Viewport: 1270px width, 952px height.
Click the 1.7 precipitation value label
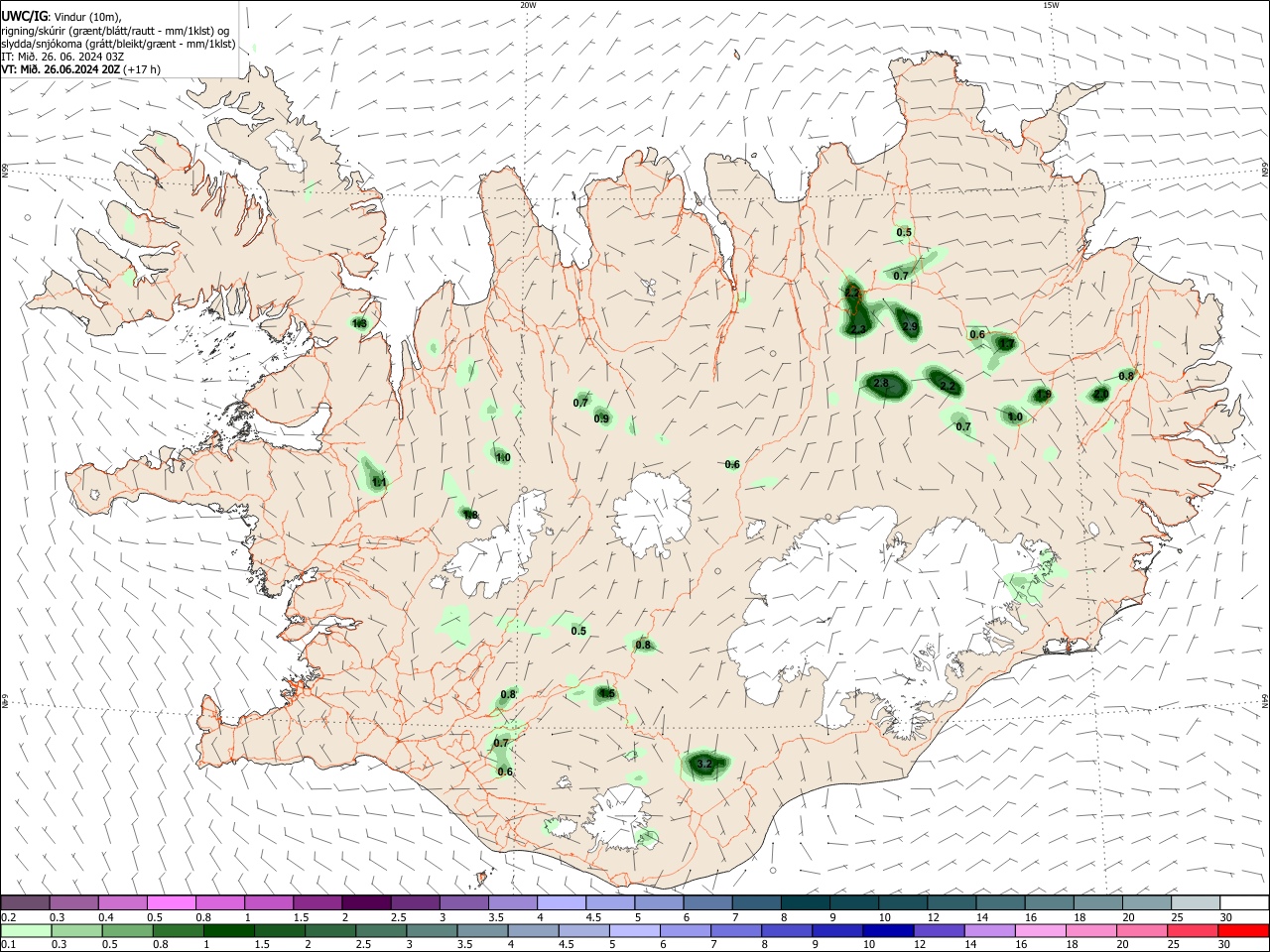pos(1006,344)
